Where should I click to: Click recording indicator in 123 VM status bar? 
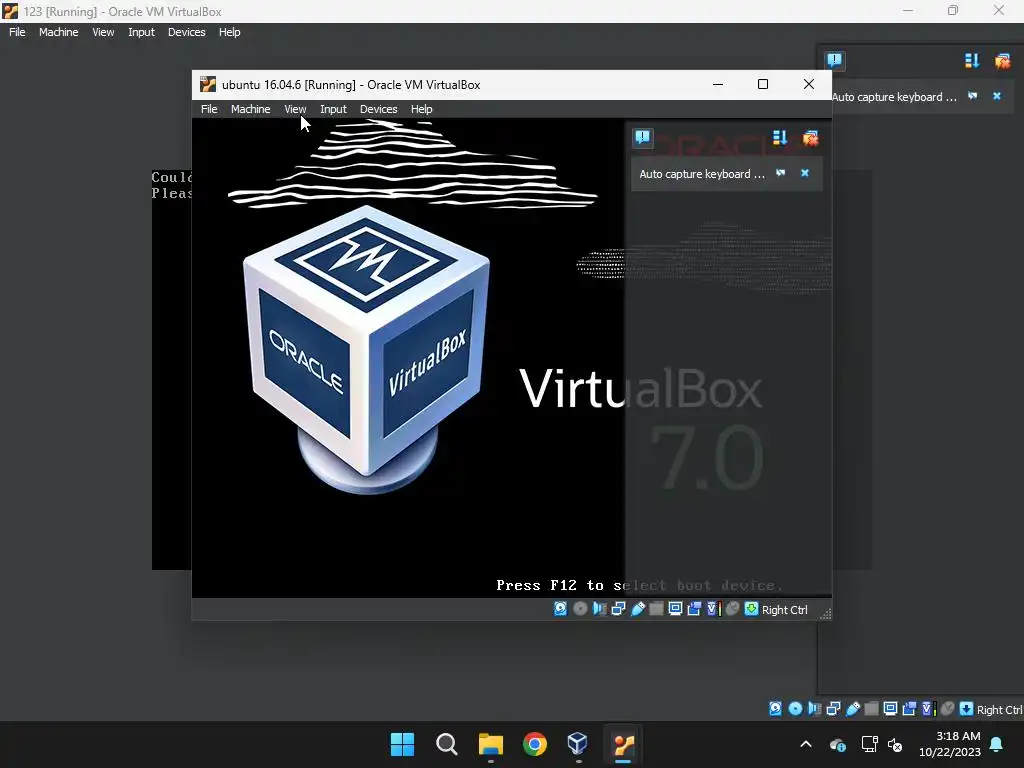(909, 709)
